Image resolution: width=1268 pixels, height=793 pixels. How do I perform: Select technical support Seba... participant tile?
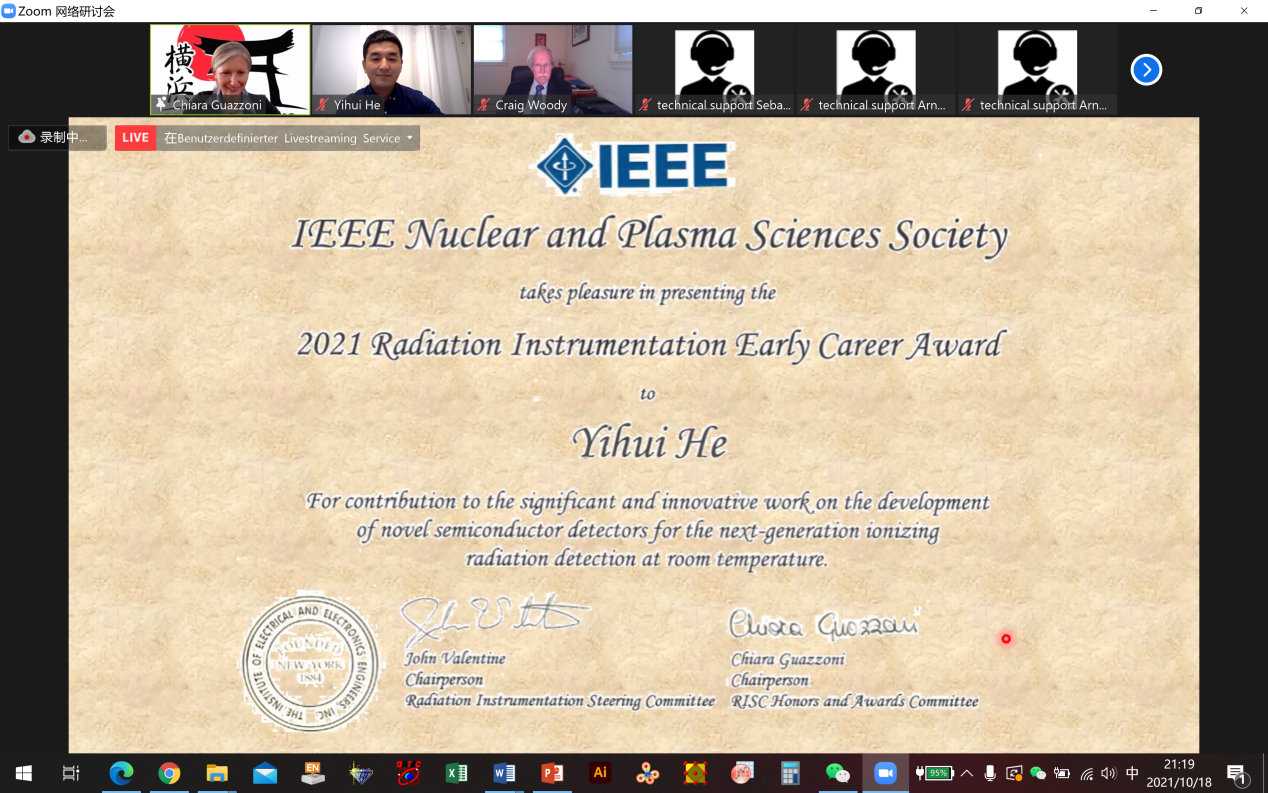tap(714, 69)
